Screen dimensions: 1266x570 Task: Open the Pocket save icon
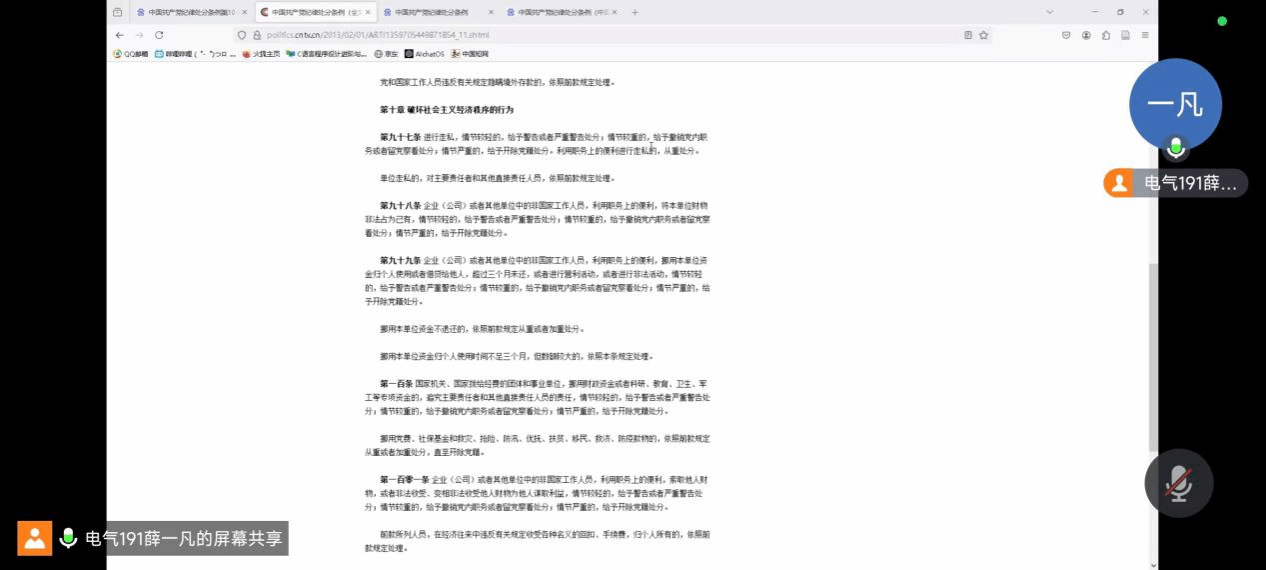pyautogui.click(x=1067, y=34)
